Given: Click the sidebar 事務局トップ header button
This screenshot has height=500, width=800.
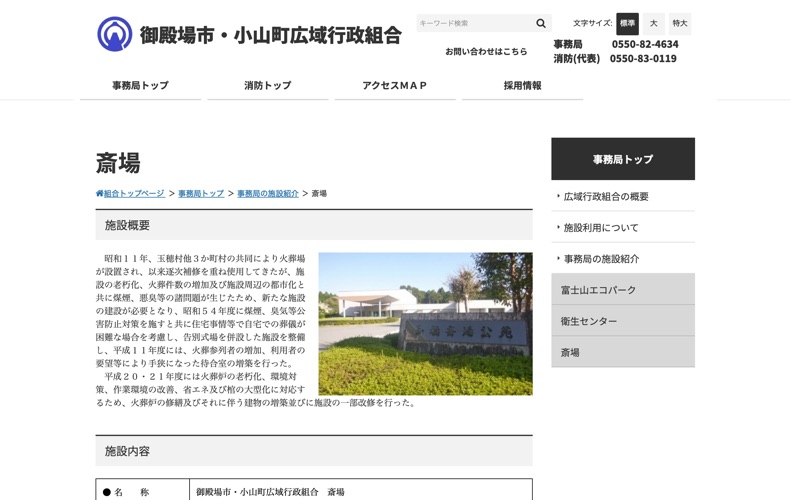Looking at the screenshot, I should click(x=623, y=159).
